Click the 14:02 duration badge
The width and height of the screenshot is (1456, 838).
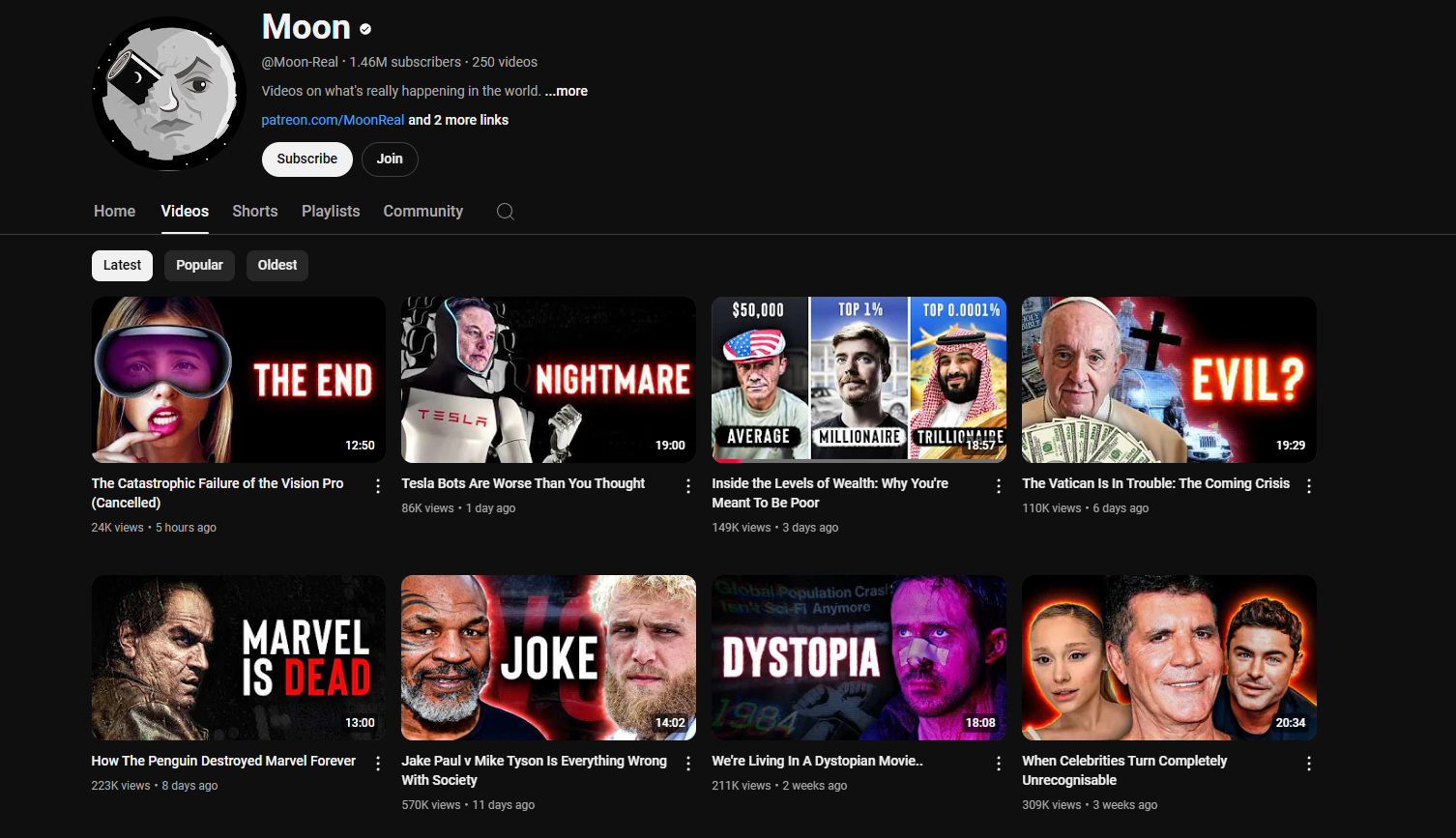pyautogui.click(x=670, y=723)
